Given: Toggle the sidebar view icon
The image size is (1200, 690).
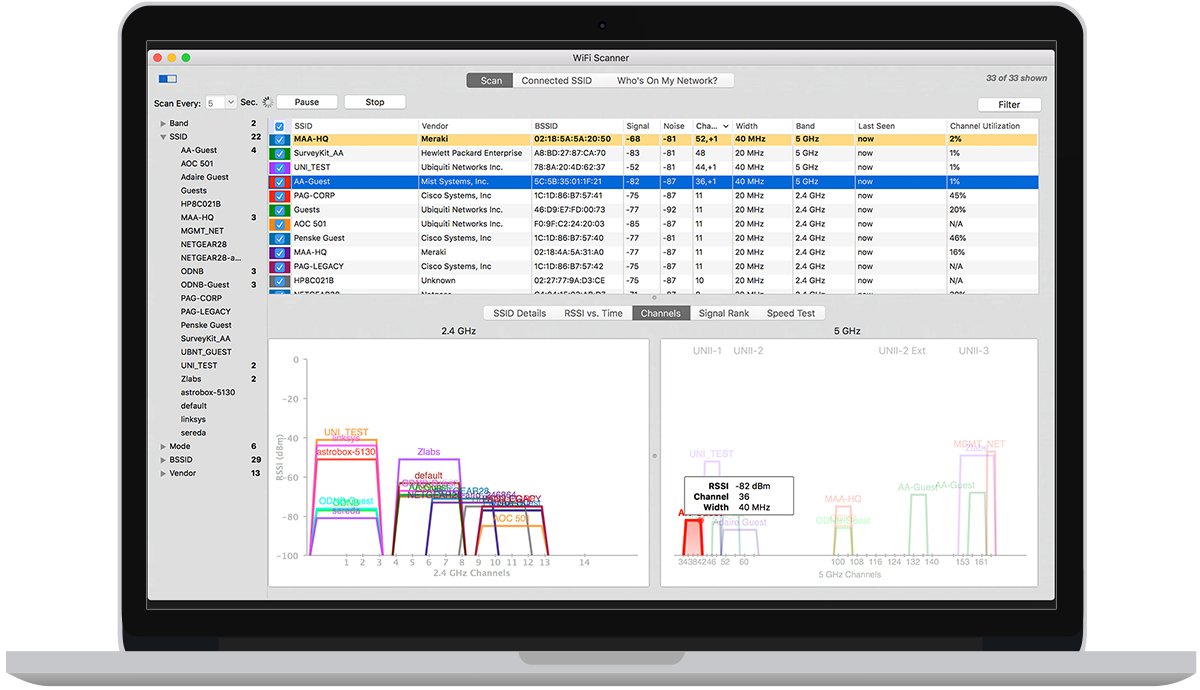Looking at the screenshot, I should point(167,78).
